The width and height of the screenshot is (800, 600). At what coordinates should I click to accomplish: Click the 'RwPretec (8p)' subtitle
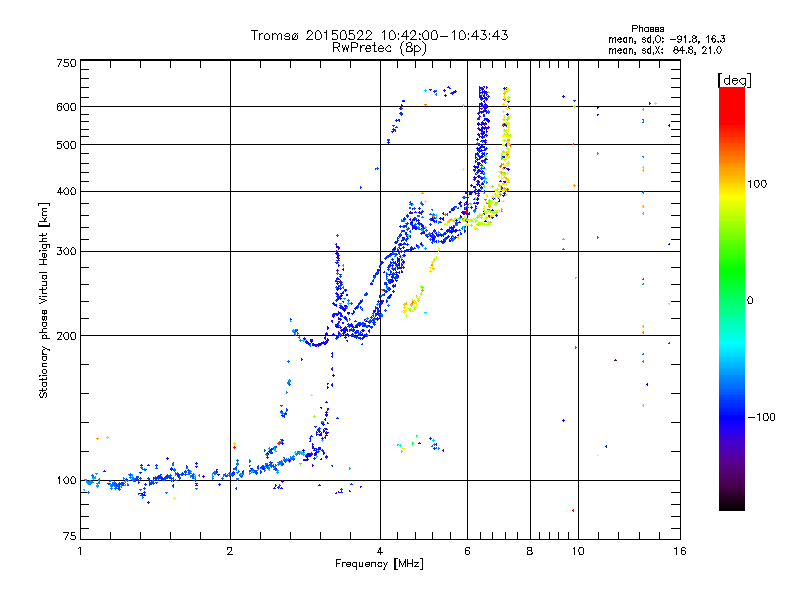(379, 48)
